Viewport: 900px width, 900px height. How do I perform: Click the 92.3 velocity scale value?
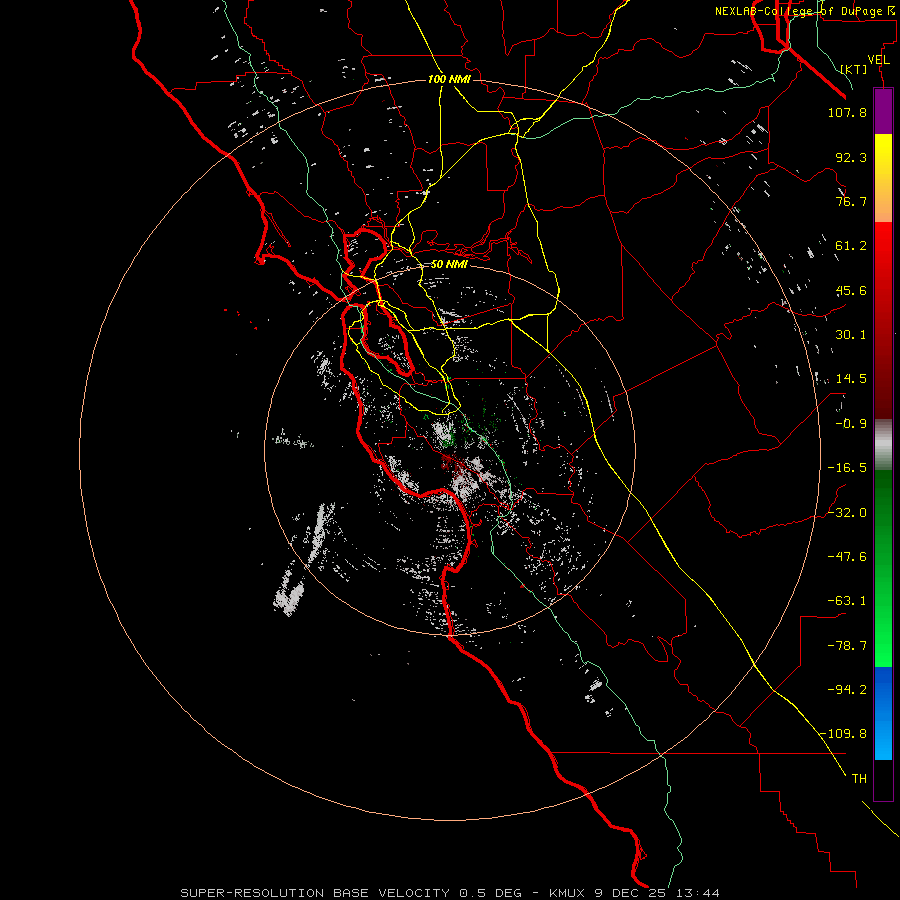pyautogui.click(x=851, y=157)
